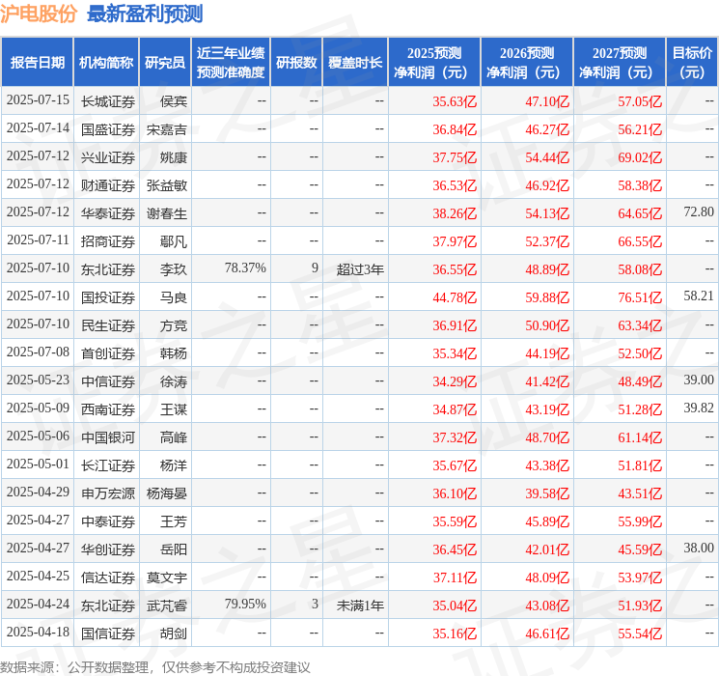Select 中信证券 institution cell

tap(108, 381)
